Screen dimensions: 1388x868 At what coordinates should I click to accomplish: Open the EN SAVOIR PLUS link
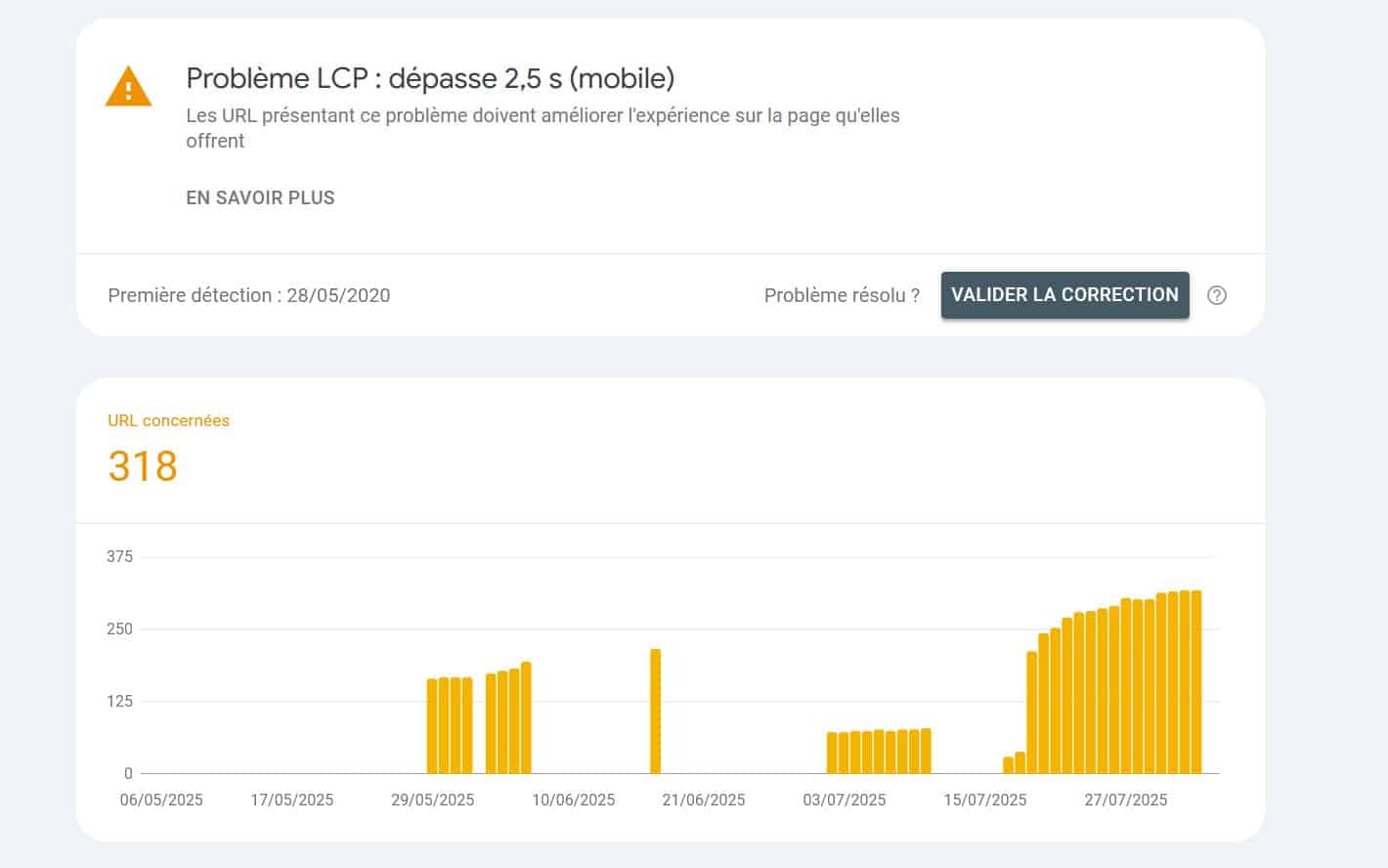coord(261,197)
